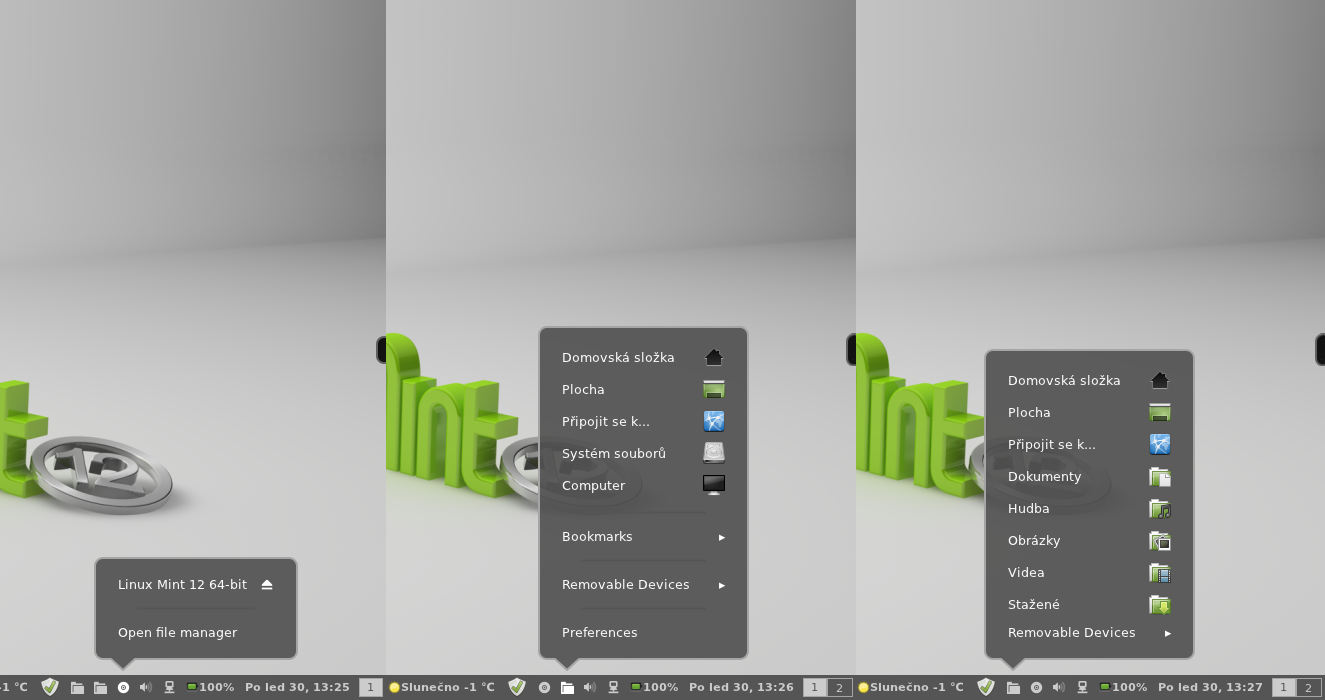1325x700 pixels.
Task: Switch to workspace 1 in the 13:25 panel
Action: pos(370,687)
